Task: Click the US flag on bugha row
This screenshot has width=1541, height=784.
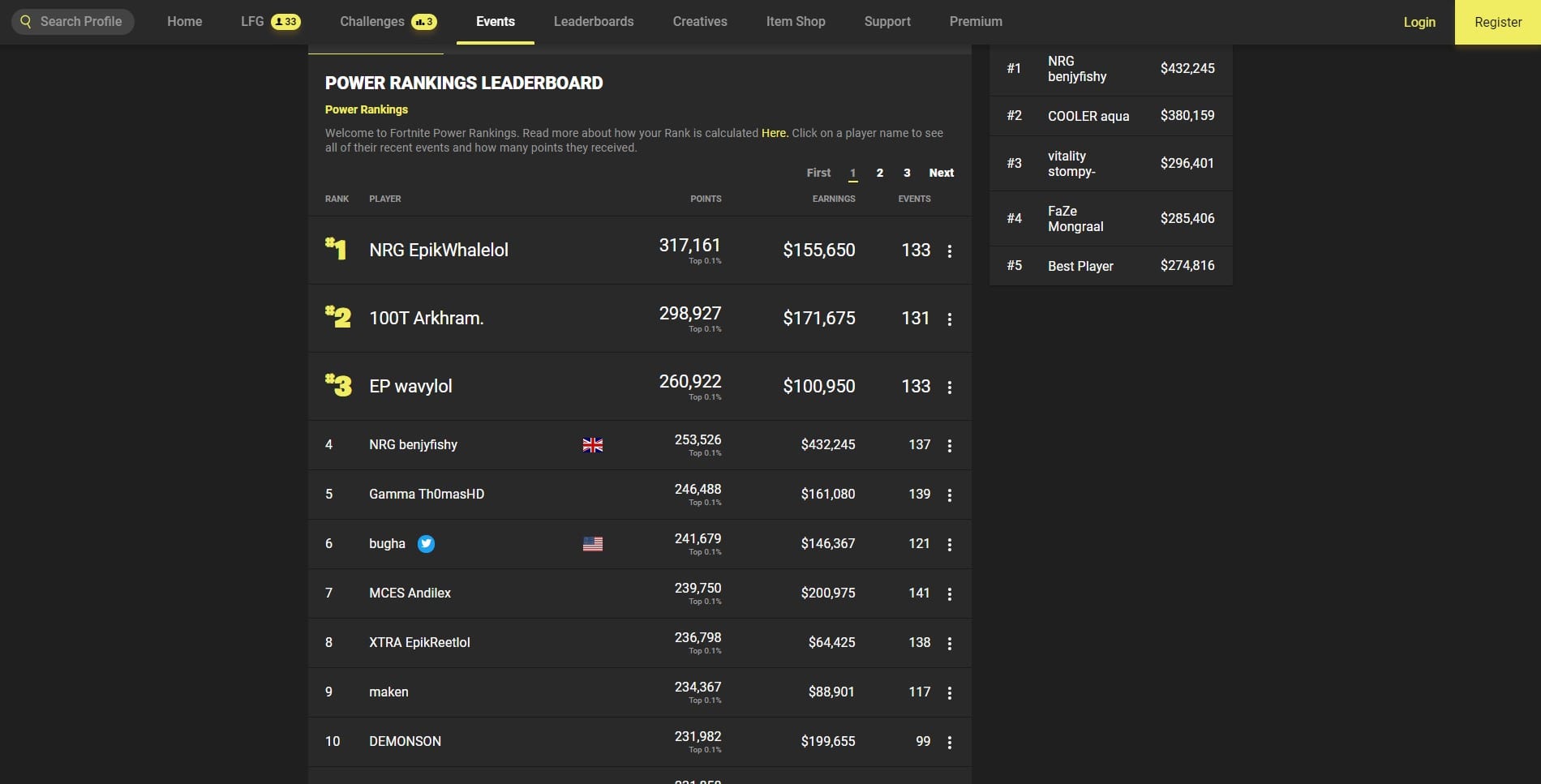Action: [x=593, y=544]
